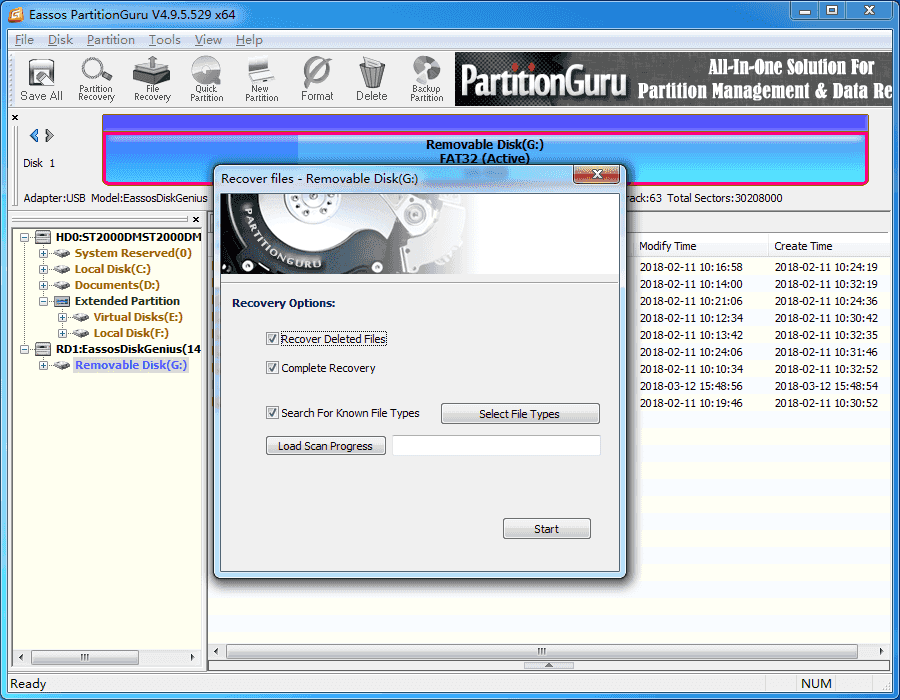Launch the File Recovery tool

click(x=152, y=80)
